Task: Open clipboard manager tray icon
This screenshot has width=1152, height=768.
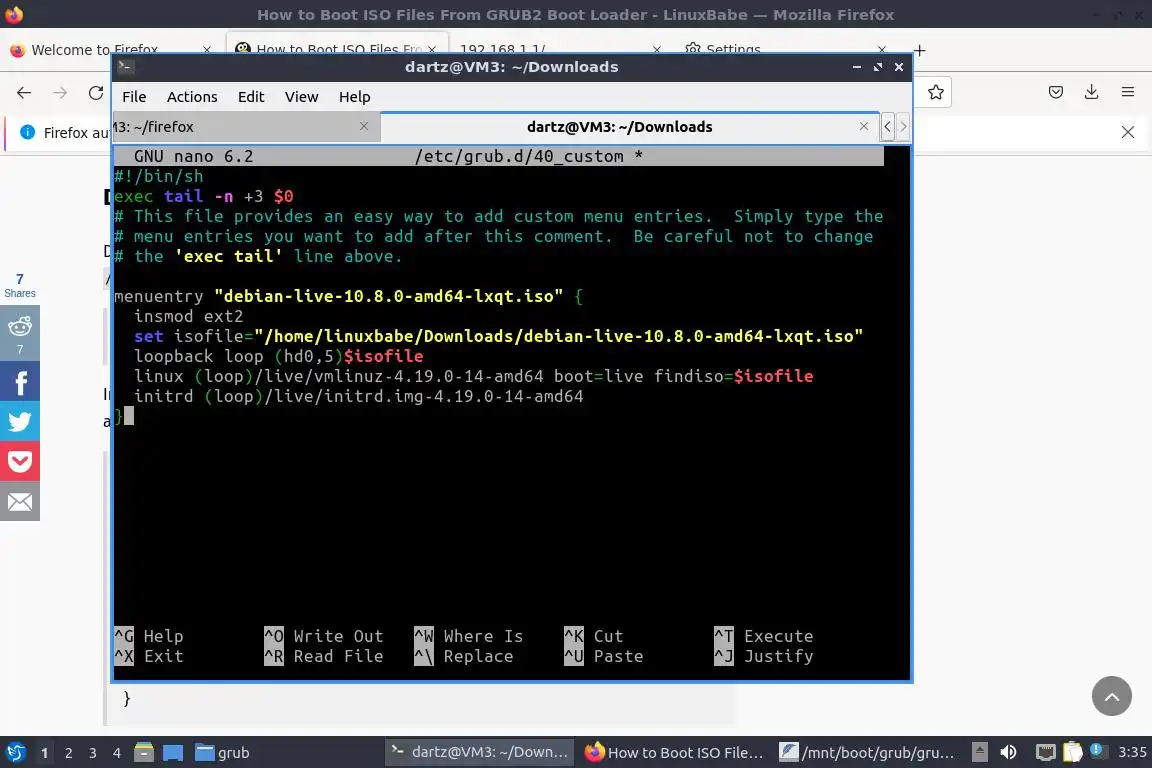Action: click(1073, 752)
